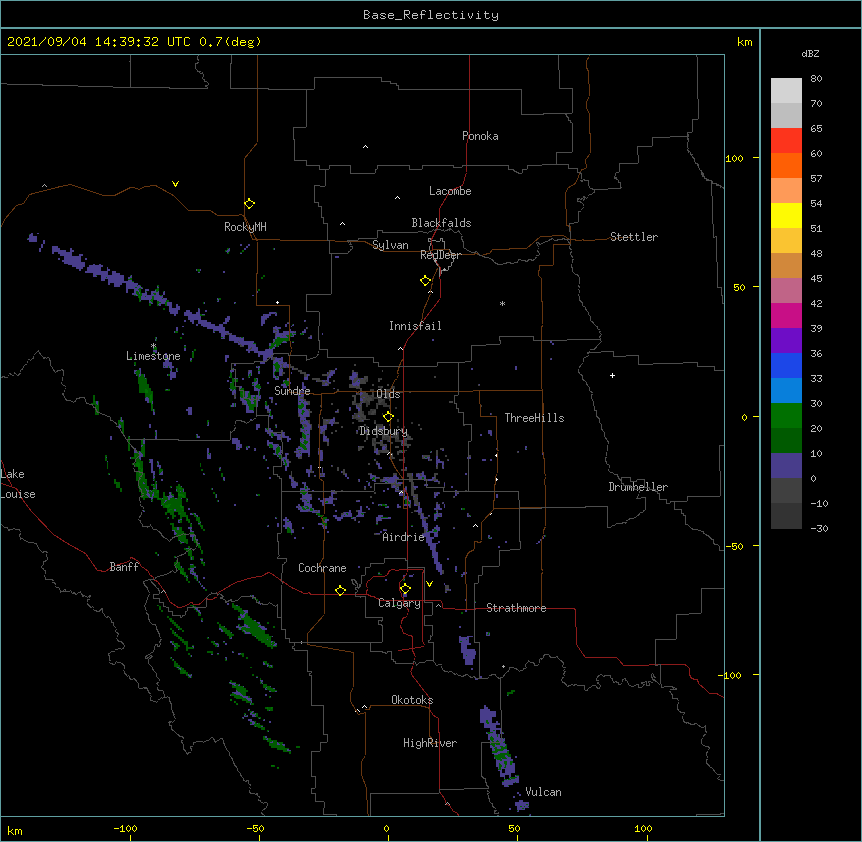
Task: Select the Limestone label
Action: [x=153, y=356]
